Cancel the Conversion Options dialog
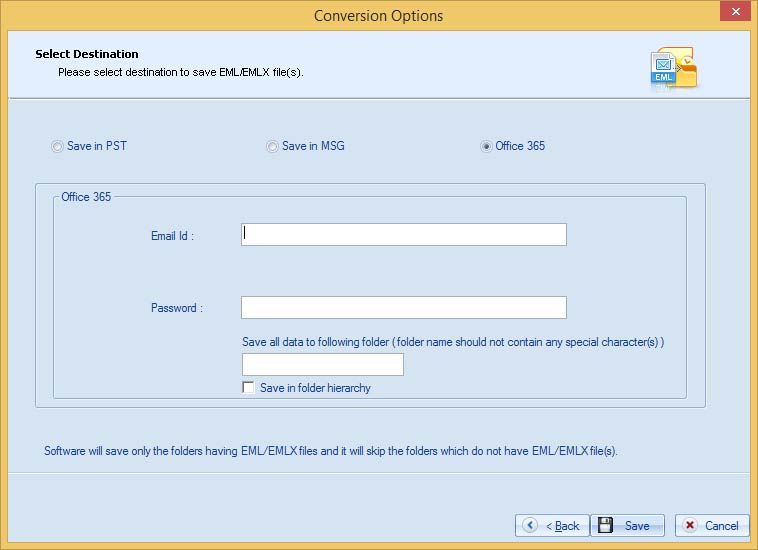 click(712, 525)
